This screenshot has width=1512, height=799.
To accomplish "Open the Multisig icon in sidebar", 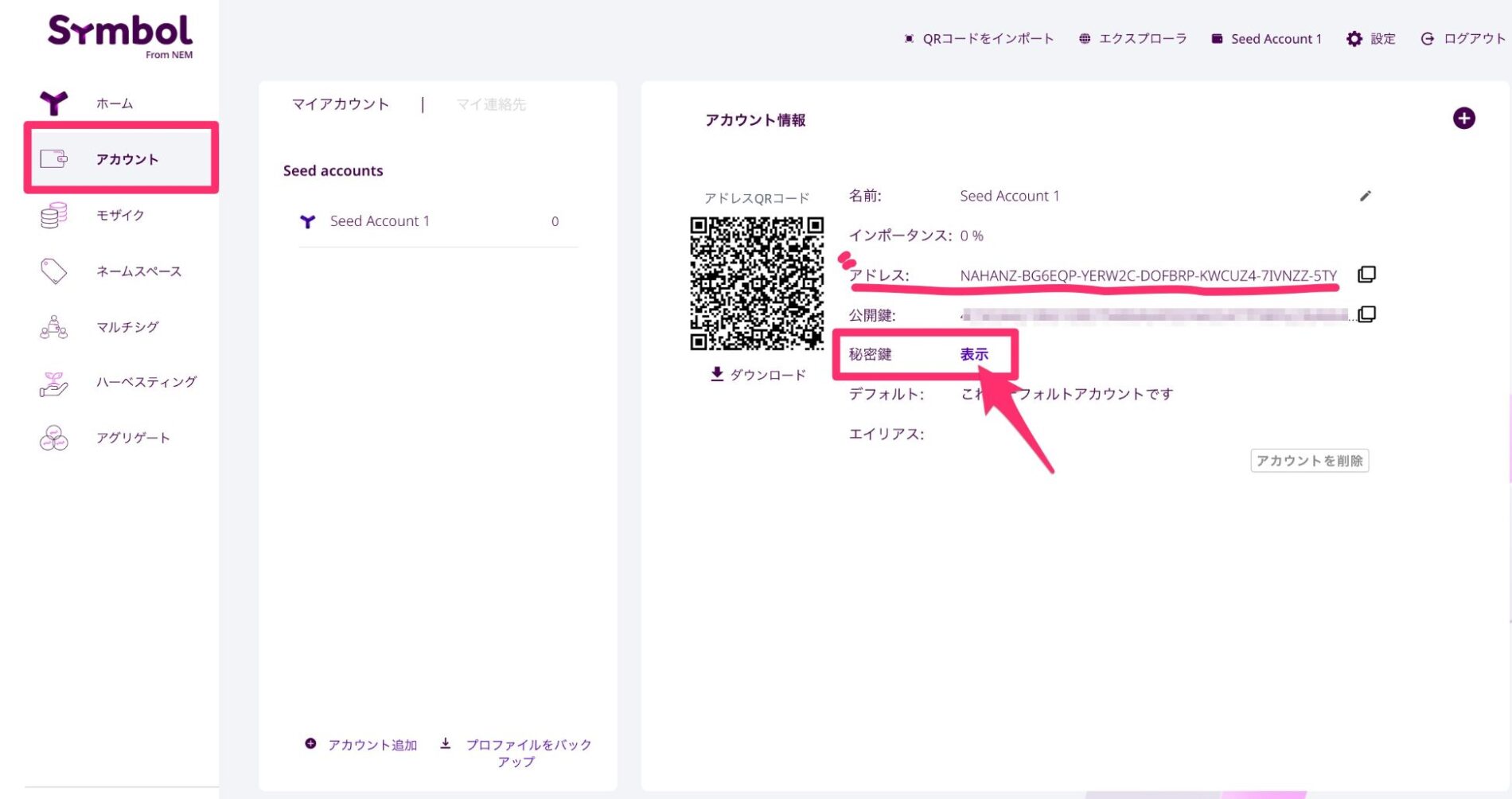I will coord(54,327).
